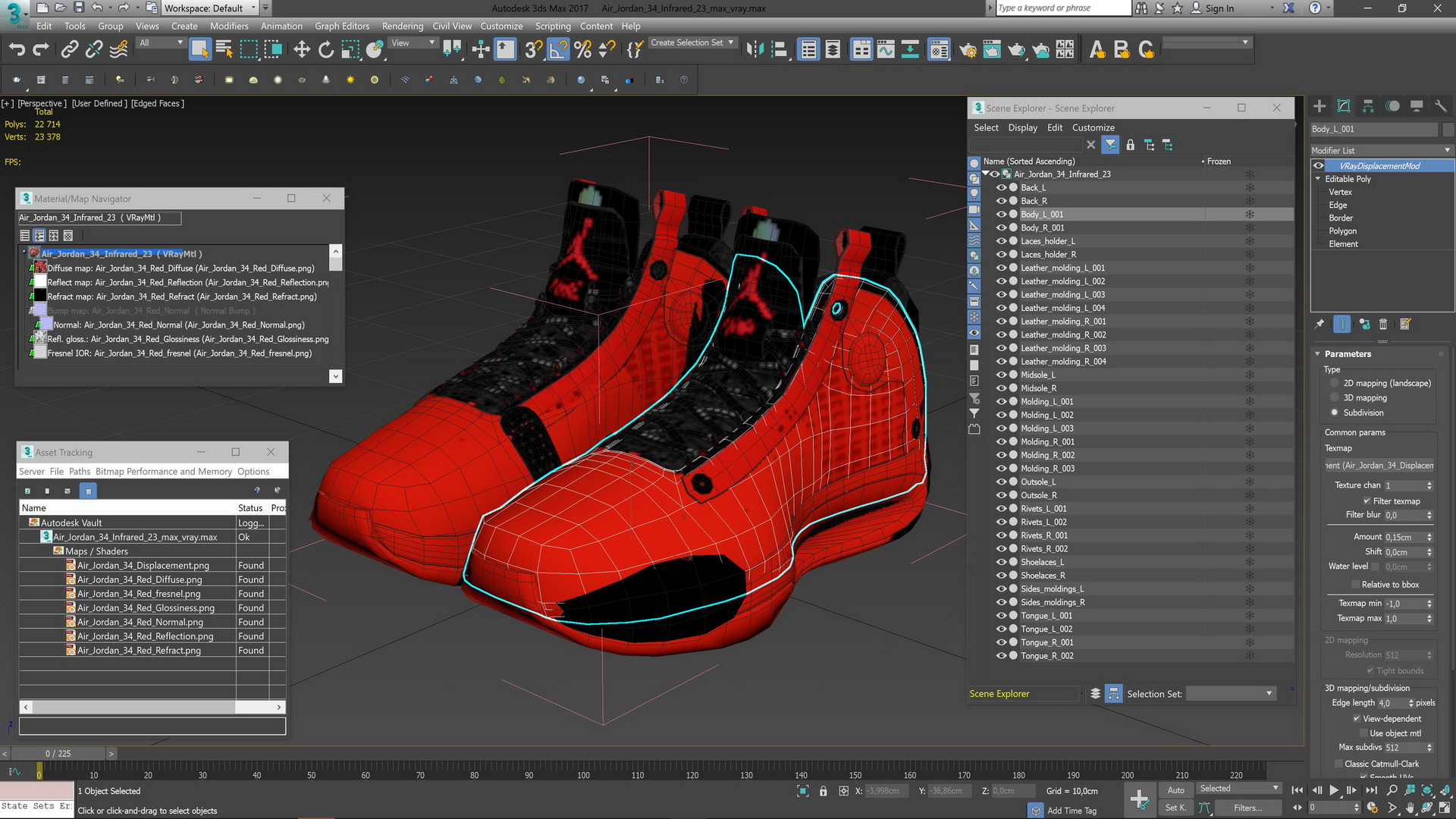The image size is (1456, 819).
Task: Open the Render Setup teapot icon
Action: coord(968,50)
